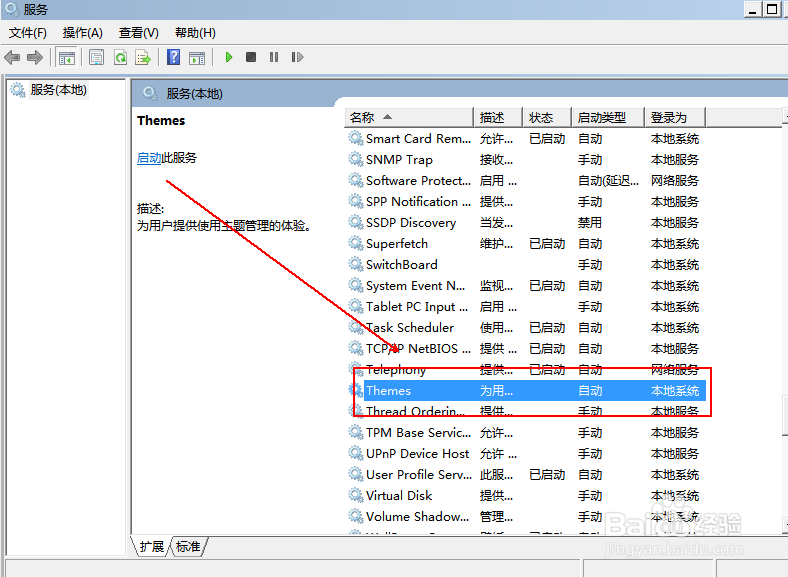788x577 pixels.
Task: Click 自动(延迟... startup type of Software Protect
Action: click(608, 180)
